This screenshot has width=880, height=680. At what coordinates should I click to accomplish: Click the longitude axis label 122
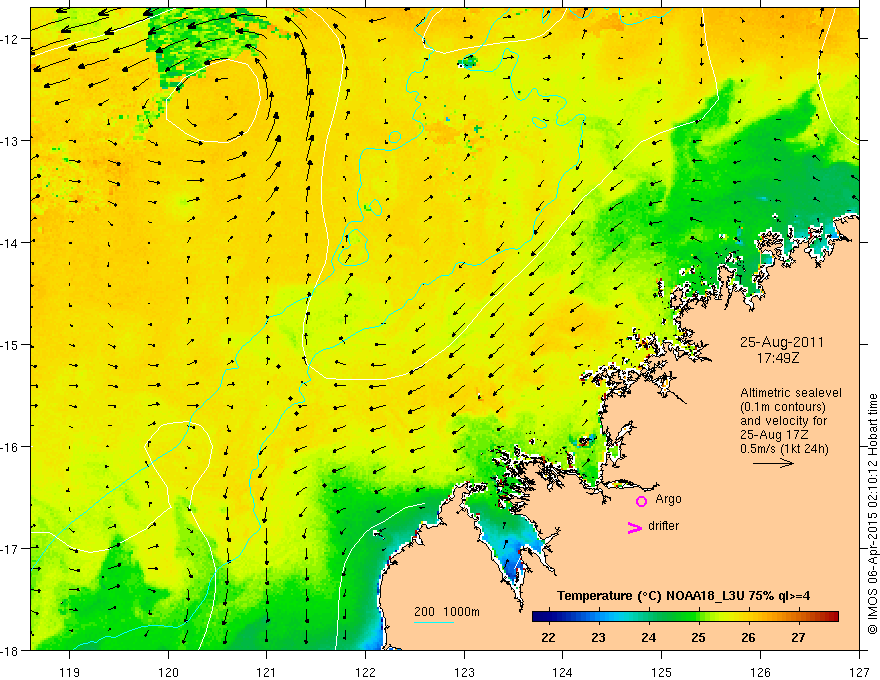[365, 672]
